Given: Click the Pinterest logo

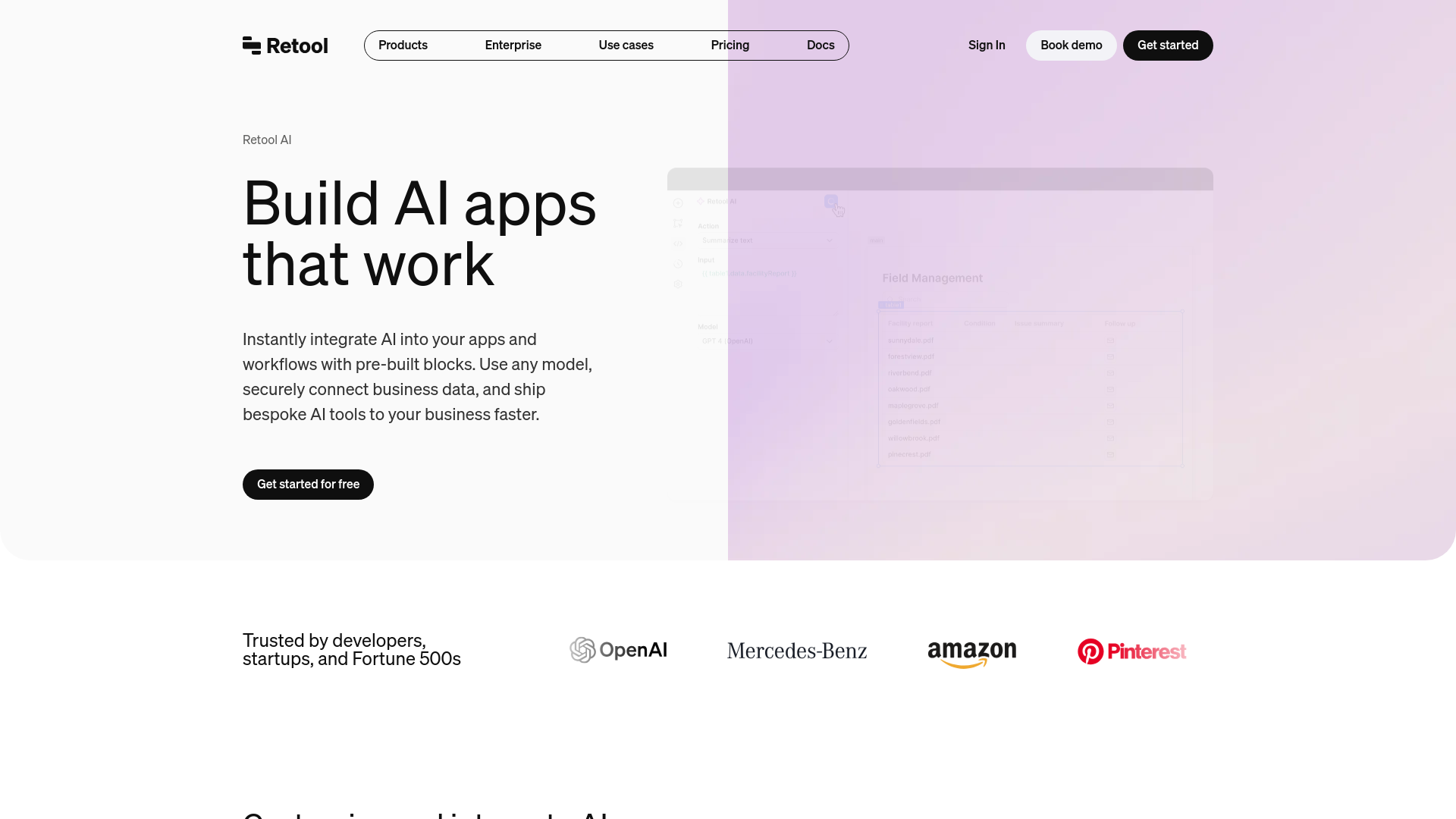Looking at the screenshot, I should click(x=1131, y=651).
